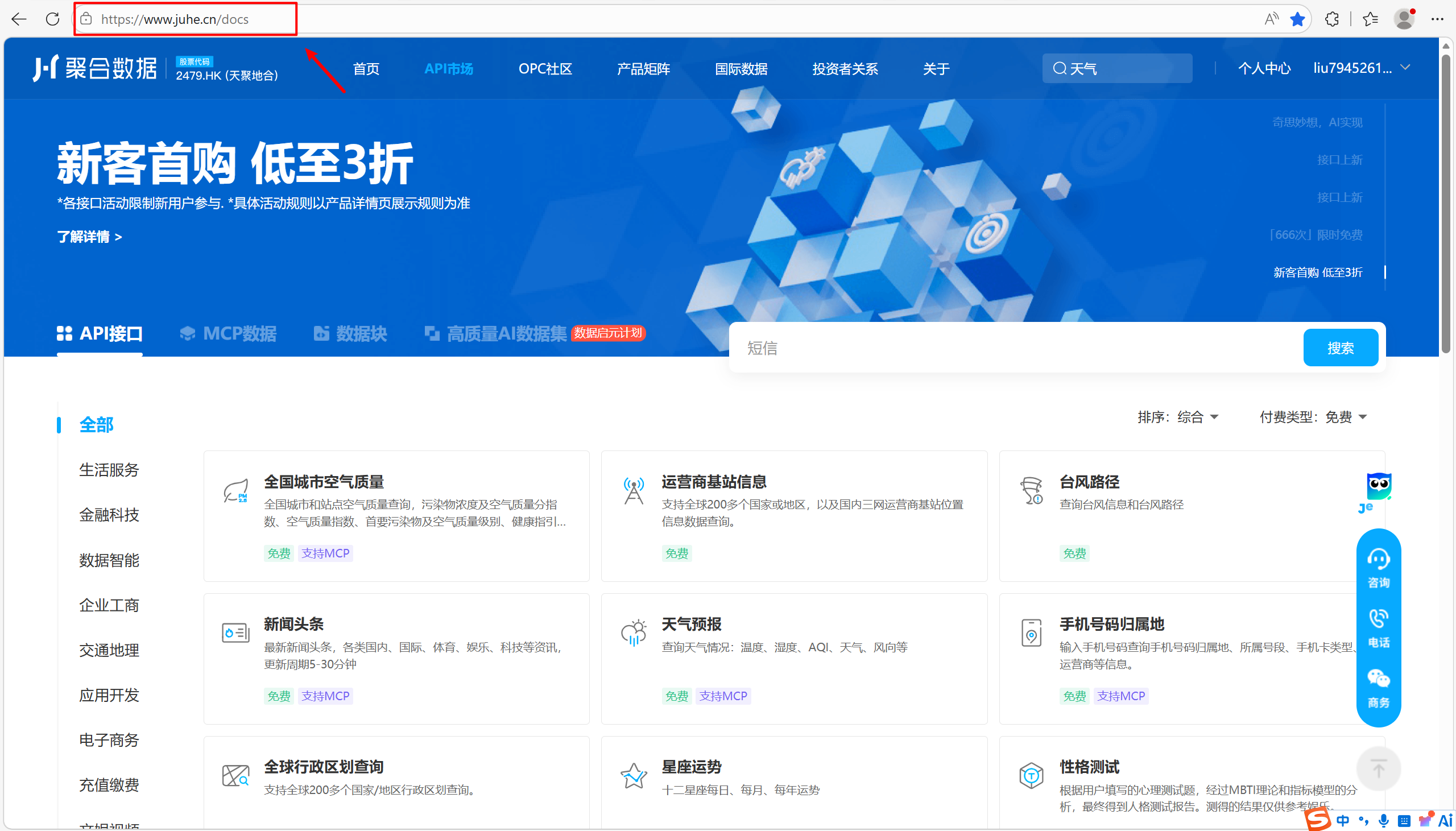The image size is (1456, 831).
Task: Click the 商务 WeChat icon
Action: click(x=1379, y=679)
